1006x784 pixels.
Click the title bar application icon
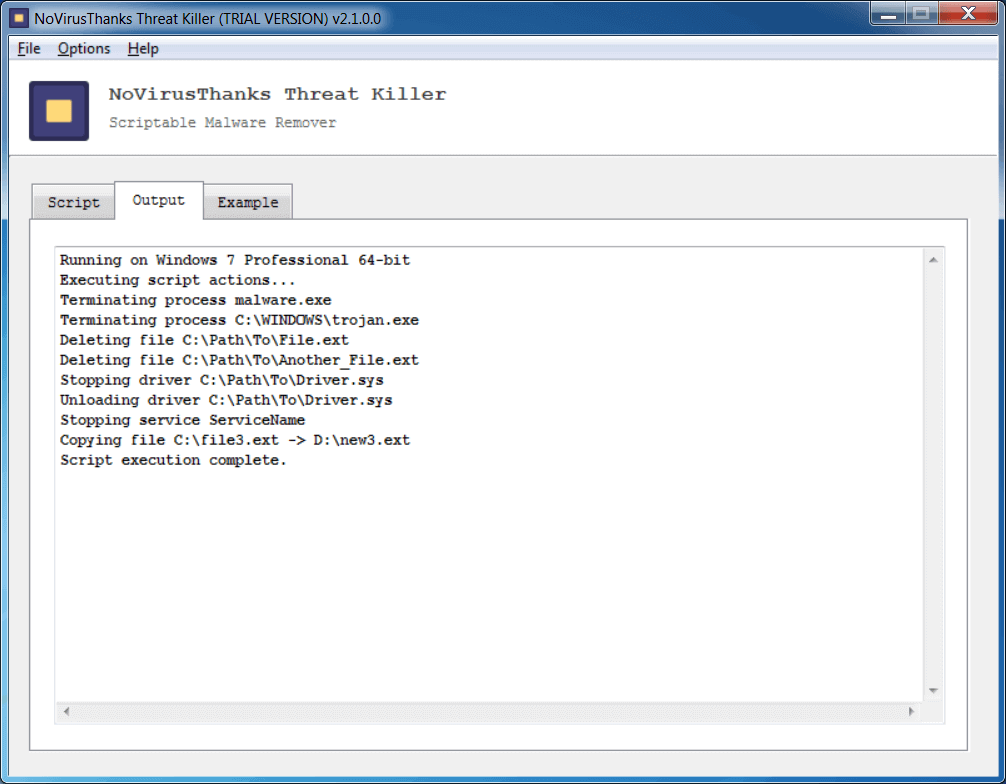coord(19,18)
